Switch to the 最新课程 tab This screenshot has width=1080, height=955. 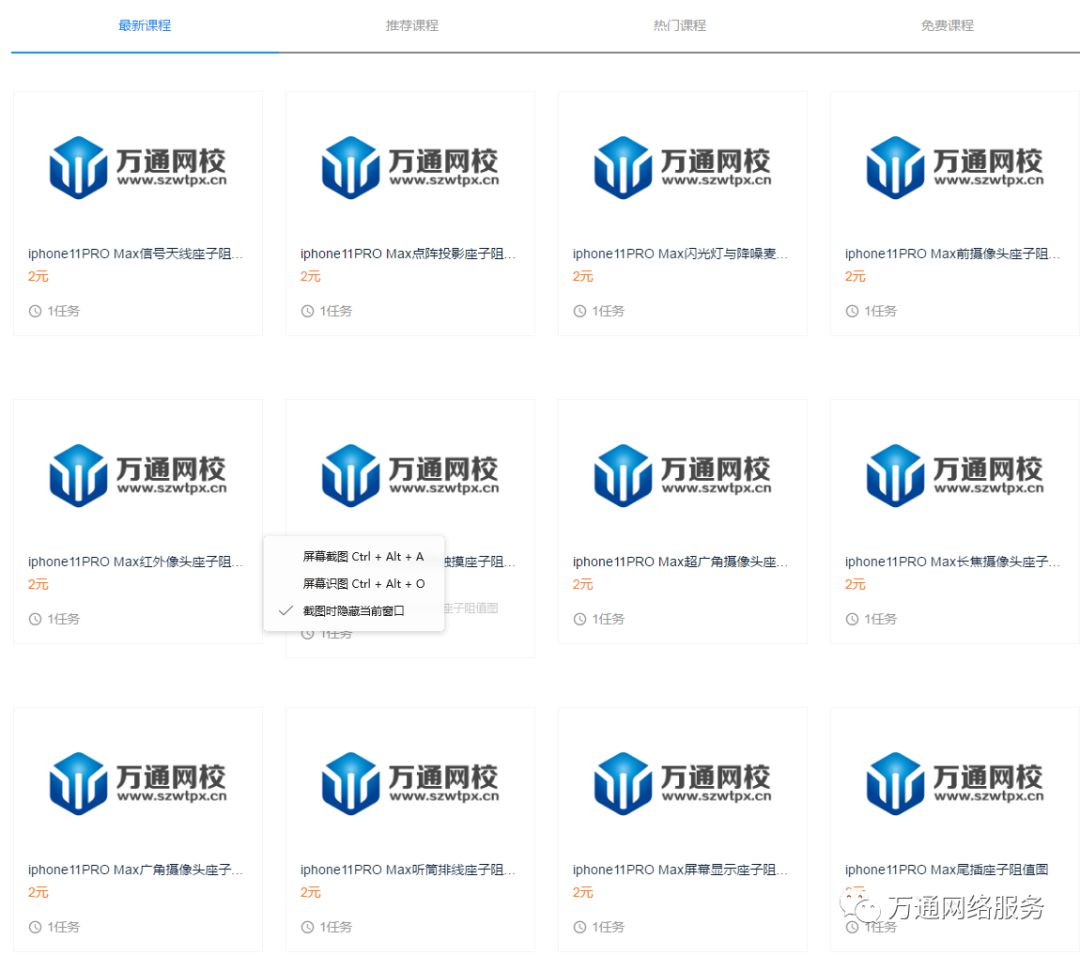[x=145, y=25]
